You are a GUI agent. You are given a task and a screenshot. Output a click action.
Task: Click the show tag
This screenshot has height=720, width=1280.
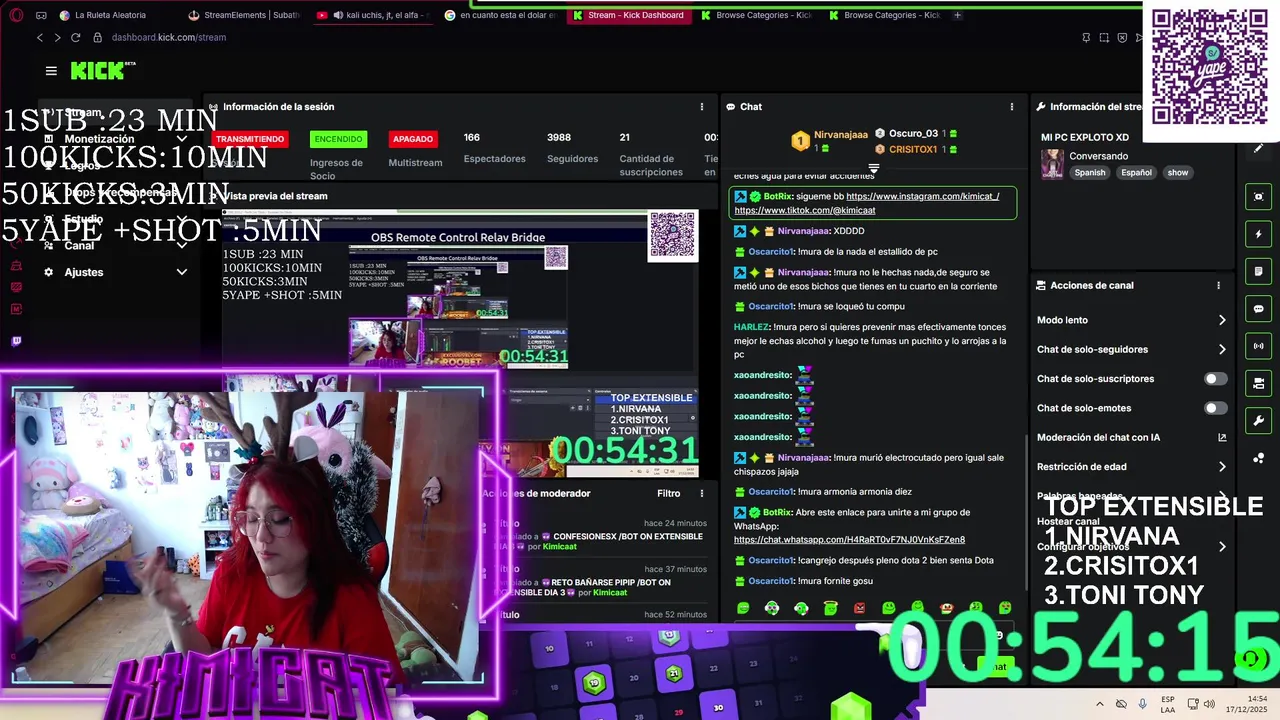[x=1178, y=173]
